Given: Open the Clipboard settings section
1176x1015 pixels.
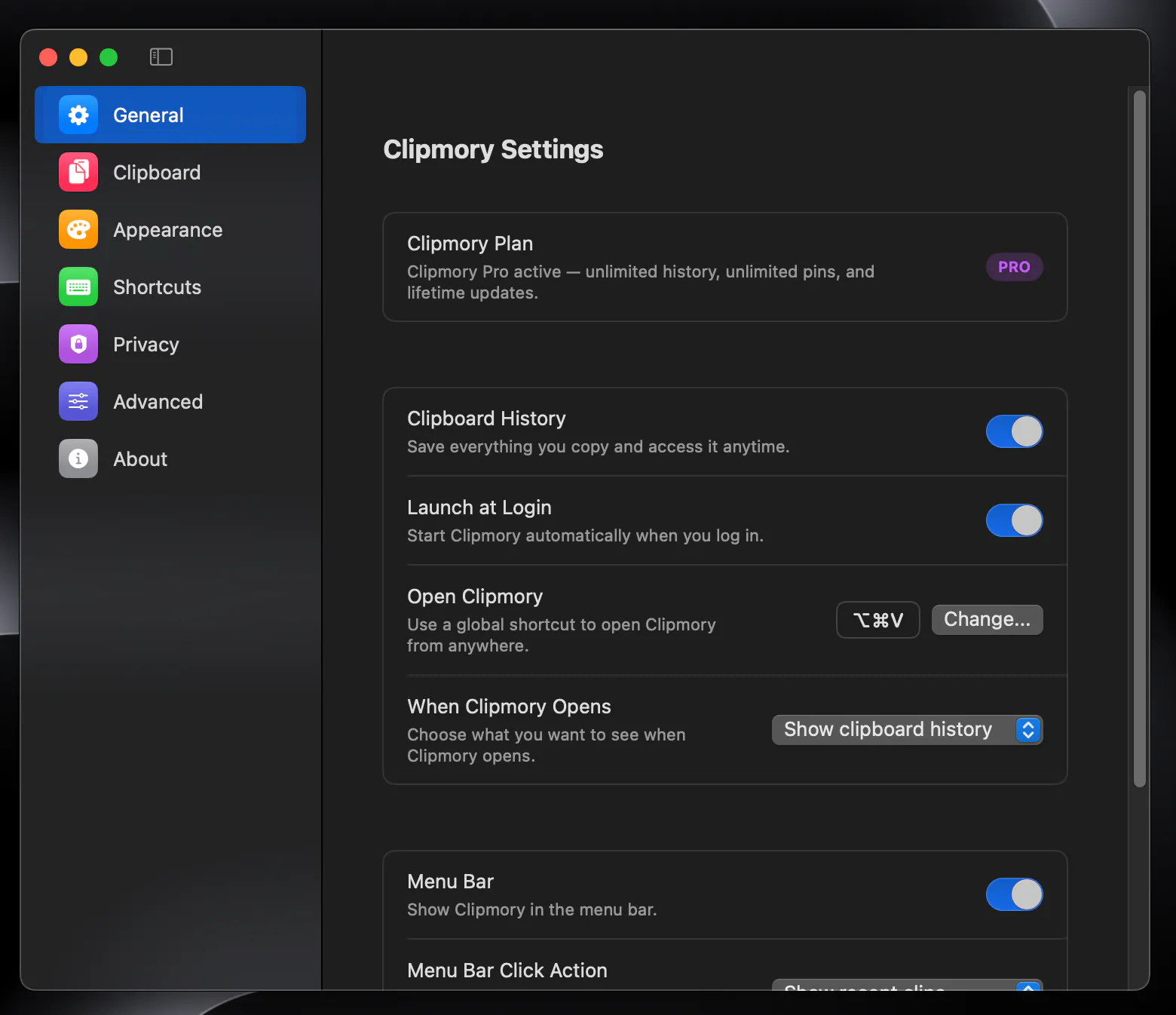Looking at the screenshot, I should tap(170, 172).
